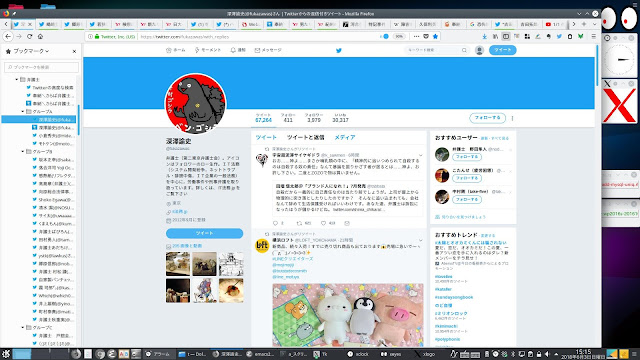Close the bookmarks sidebar with X
The height and width of the screenshot is (360, 640).
pyautogui.click(x=74, y=51)
